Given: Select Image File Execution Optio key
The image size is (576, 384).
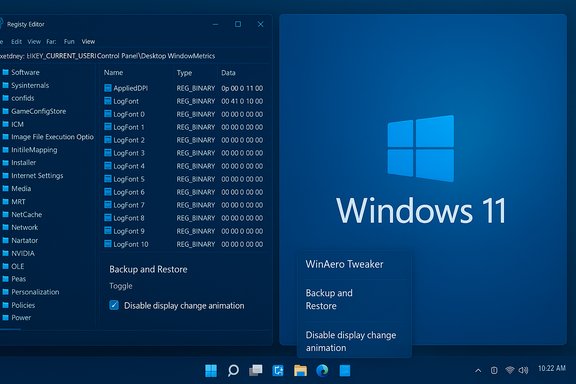Looking at the screenshot, I should [52, 137].
